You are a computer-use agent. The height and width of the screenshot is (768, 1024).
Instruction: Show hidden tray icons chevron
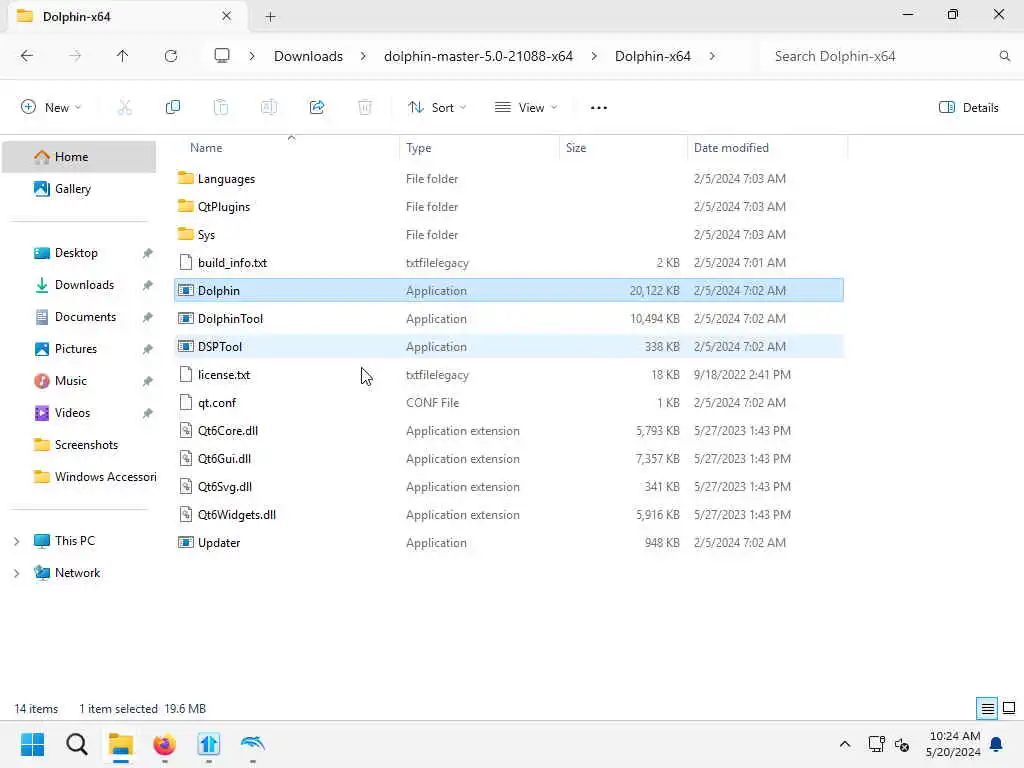[x=844, y=744]
